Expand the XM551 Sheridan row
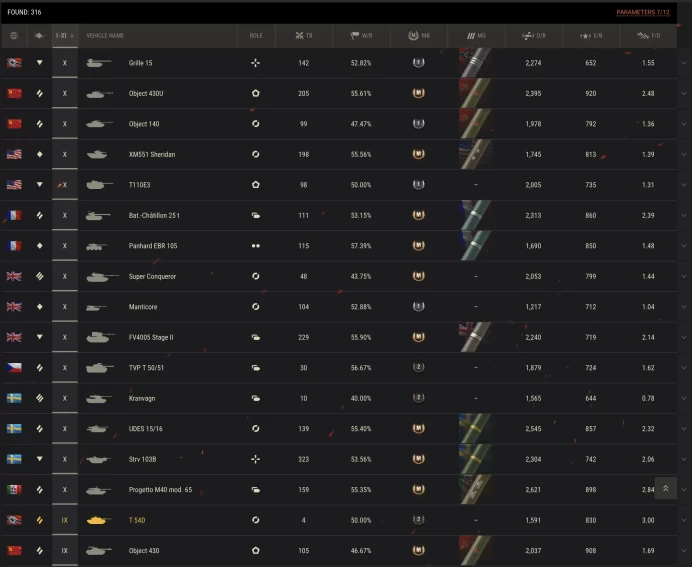The width and height of the screenshot is (692, 567). click(684, 154)
